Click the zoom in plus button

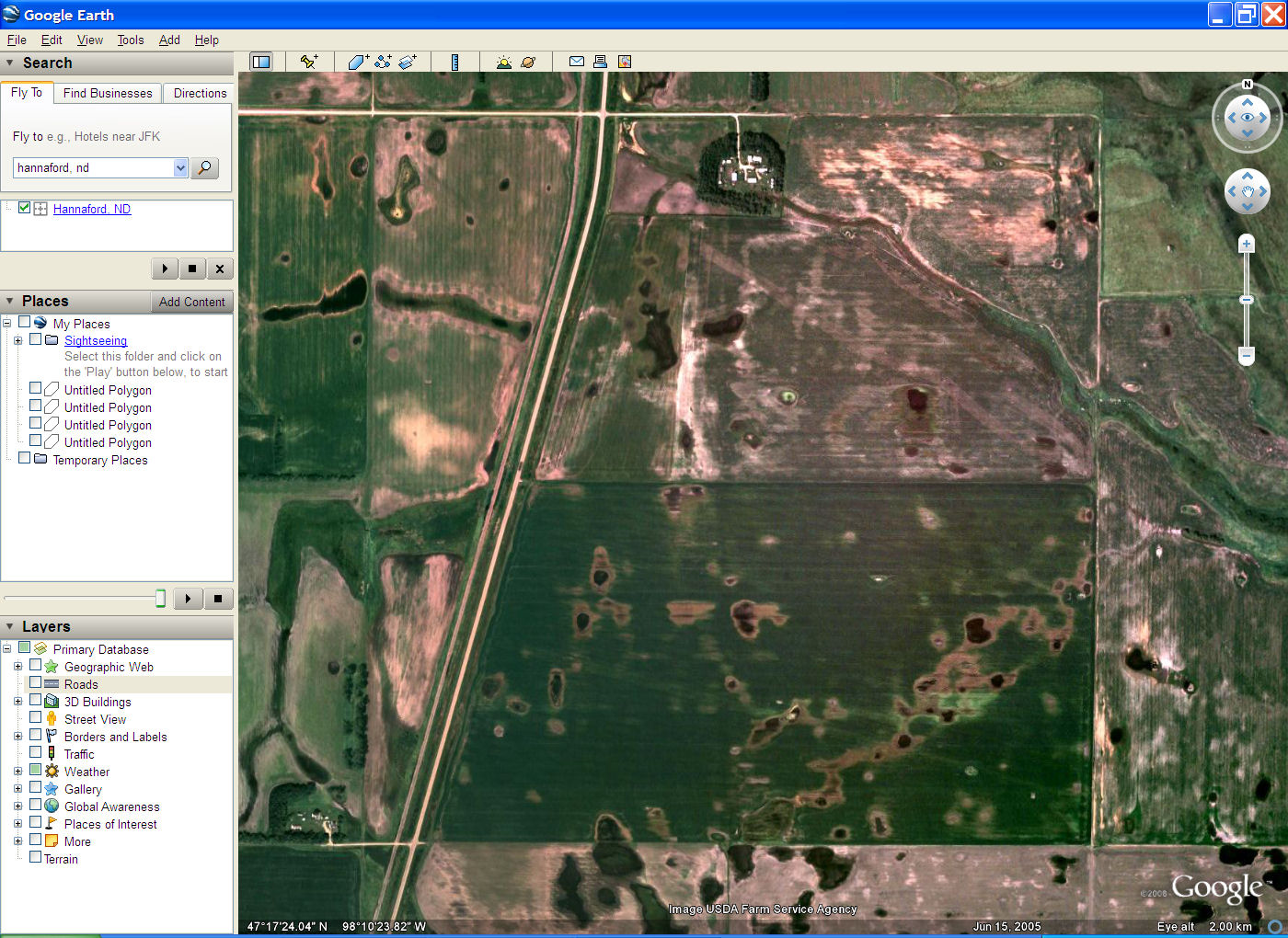1247,244
